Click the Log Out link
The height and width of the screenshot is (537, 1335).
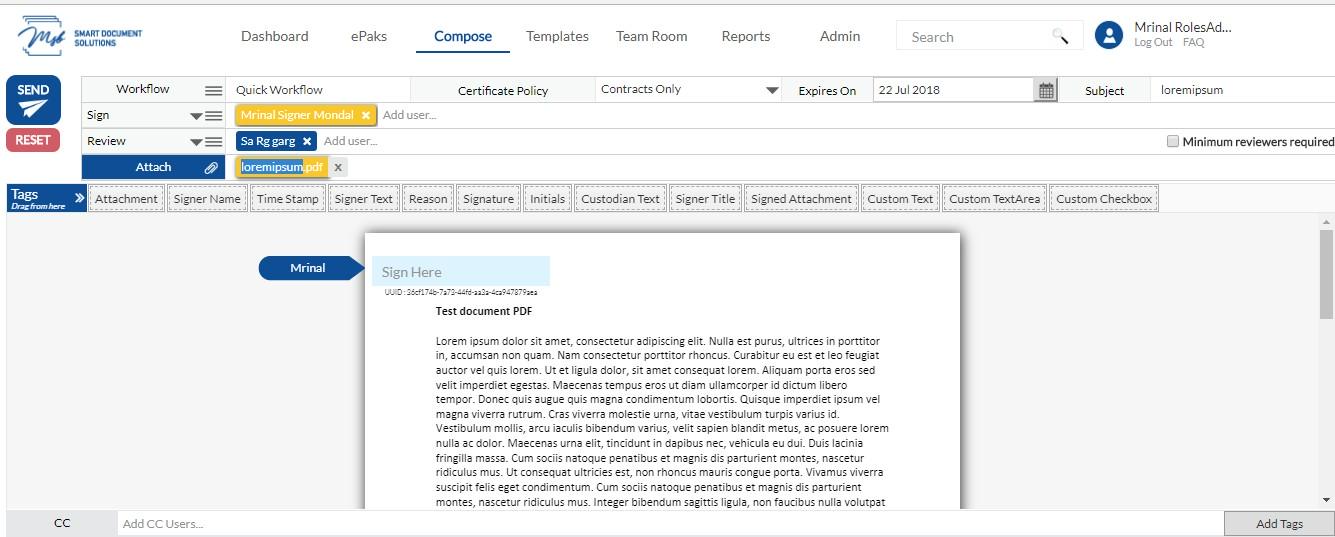click(x=1153, y=43)
